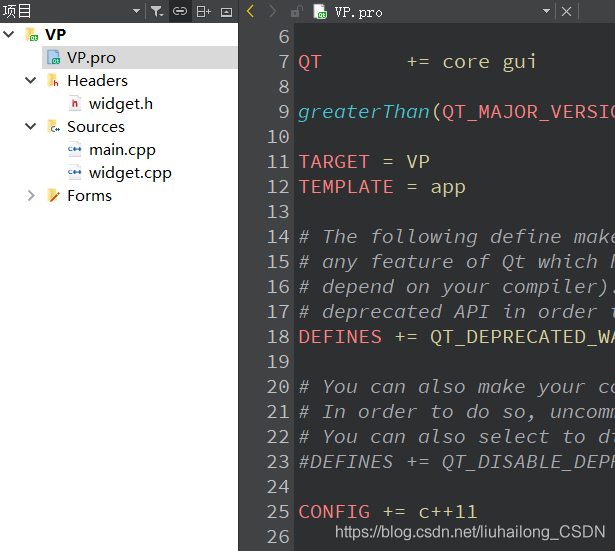Select VP.pro in project tree

pyautogui.click(x=91, y=58)
